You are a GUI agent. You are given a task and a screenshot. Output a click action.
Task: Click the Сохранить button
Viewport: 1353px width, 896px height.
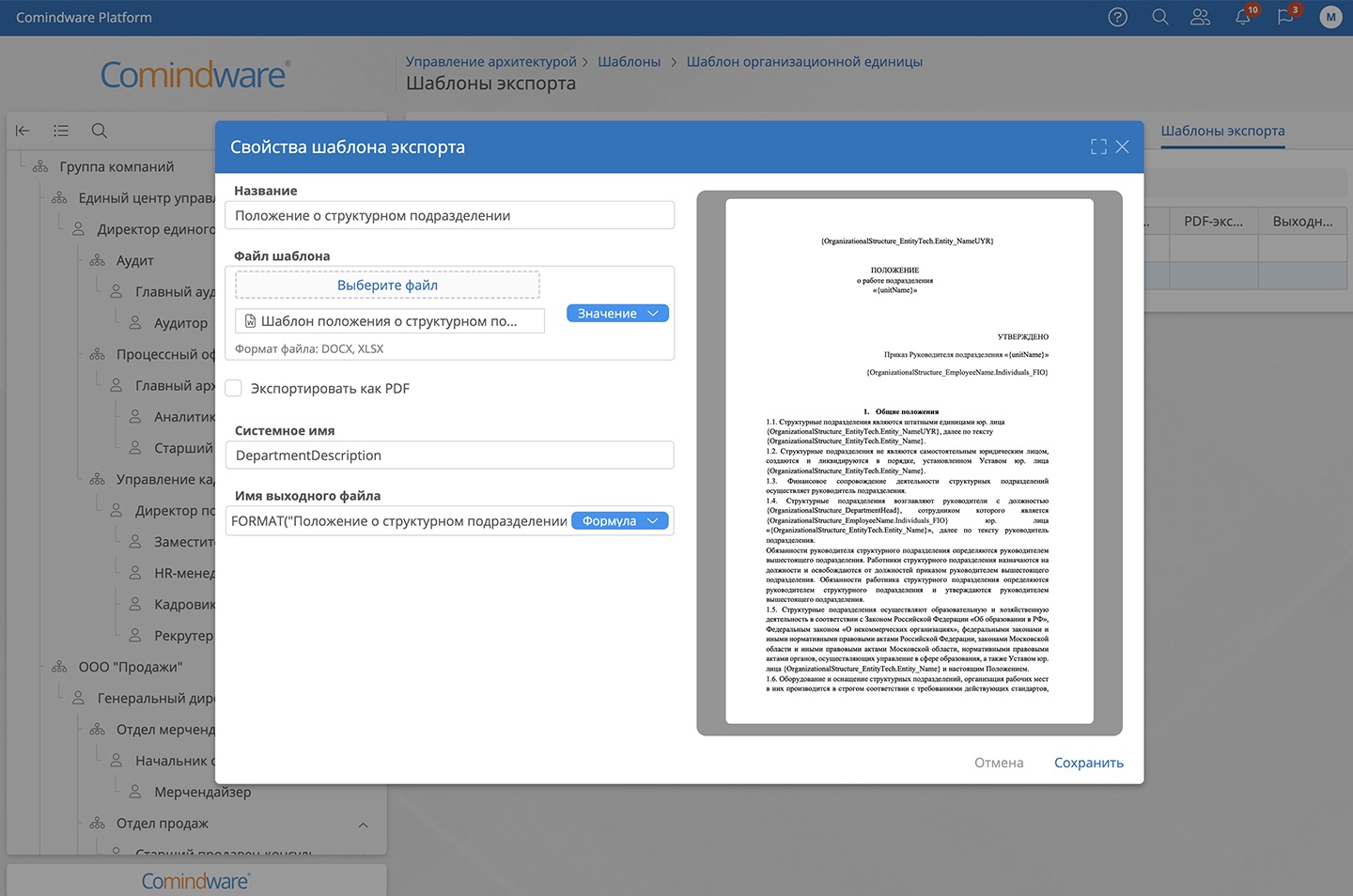[1089, 763]
